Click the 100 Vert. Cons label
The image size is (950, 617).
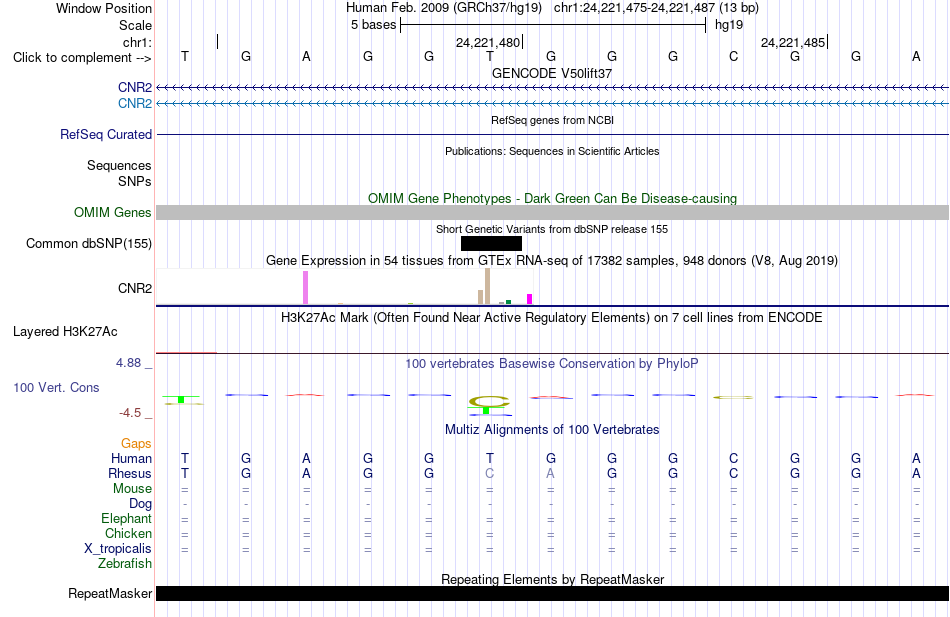pos(56,387)
